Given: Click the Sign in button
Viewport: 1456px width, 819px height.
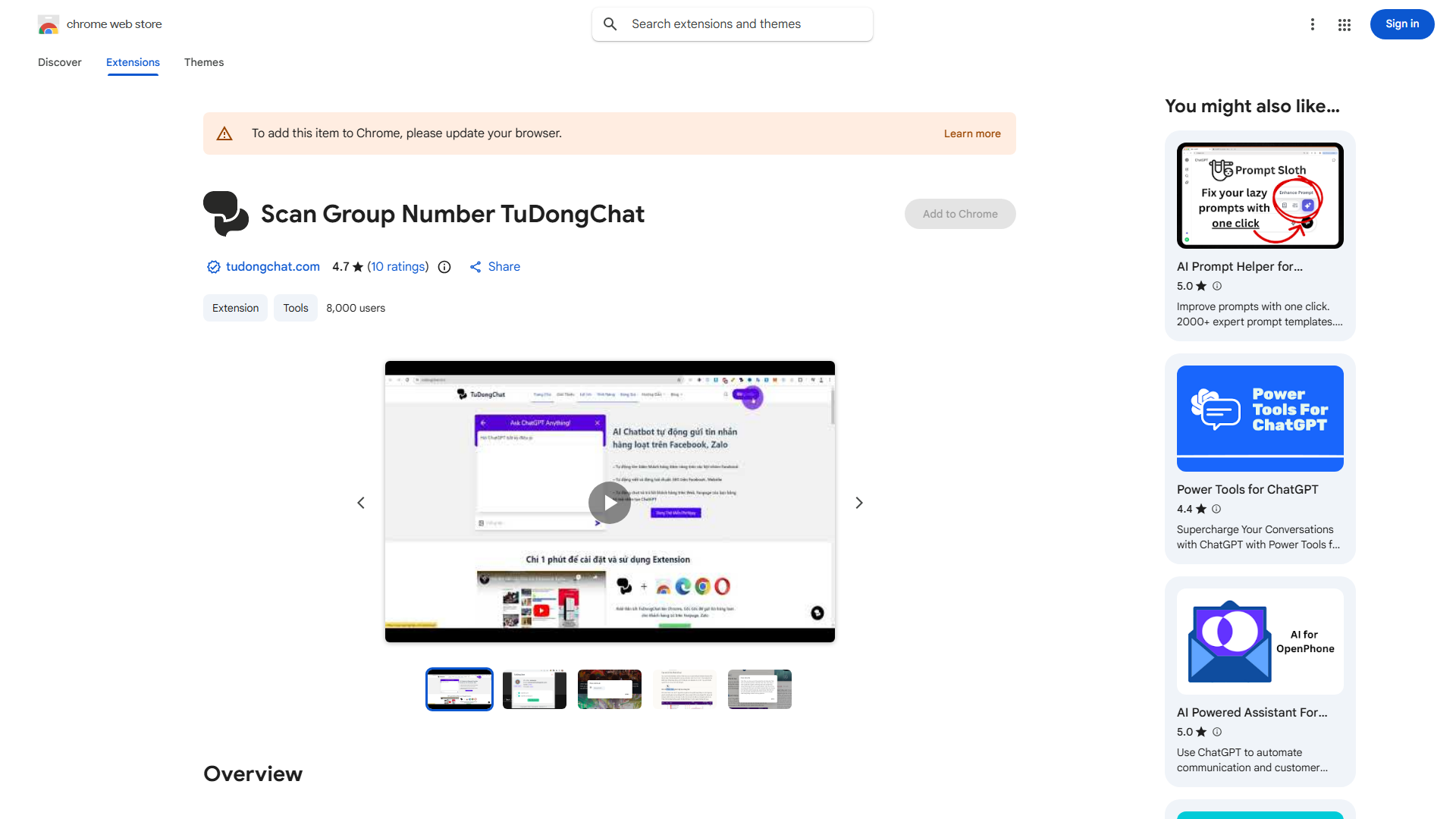Looking at the screenshot, I should (1401, 24).
